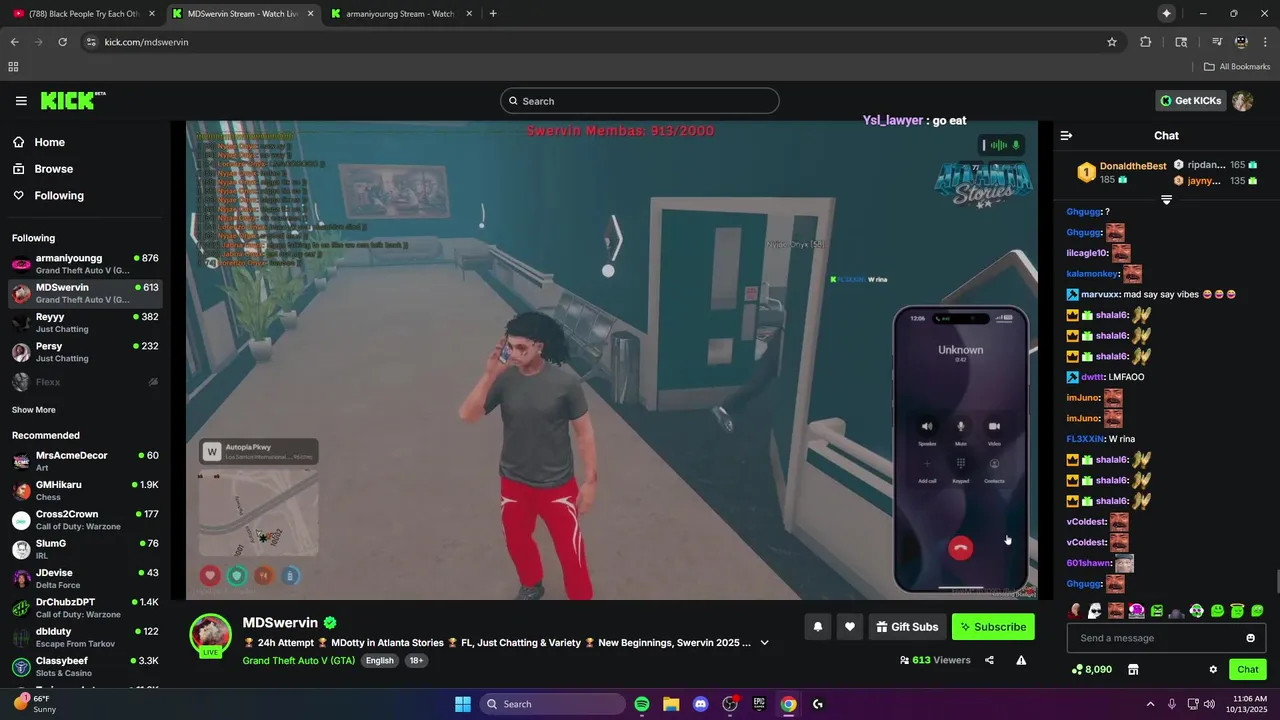Click DonaldtheBest in the gift leaderboard

click(x=1133, y=166)
